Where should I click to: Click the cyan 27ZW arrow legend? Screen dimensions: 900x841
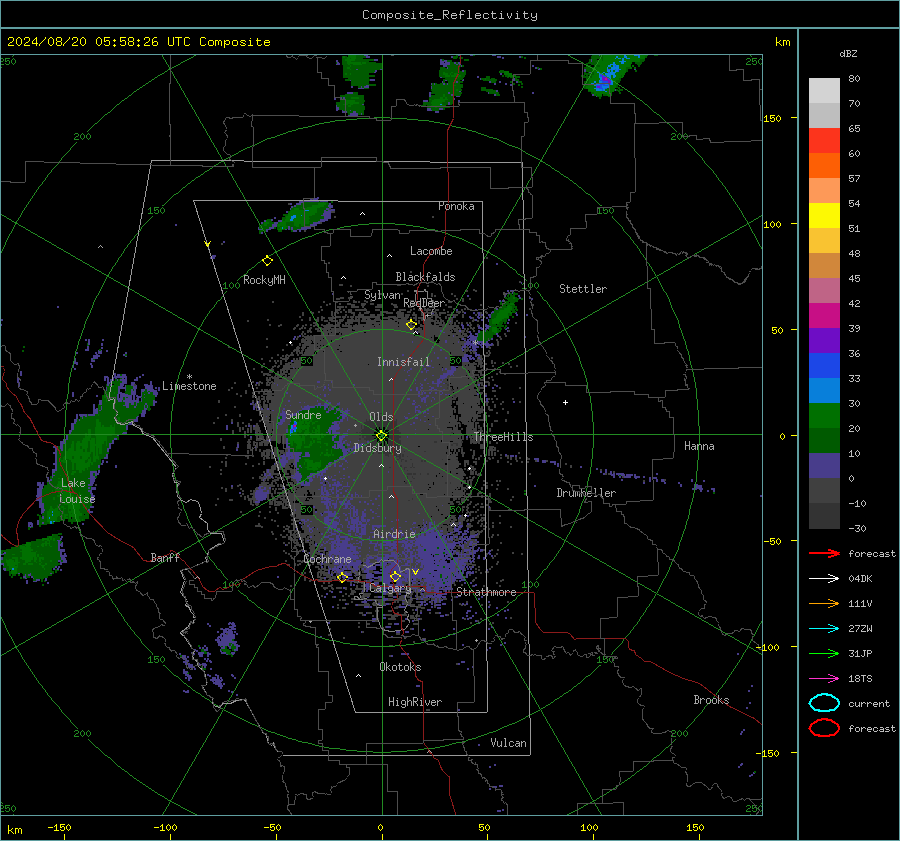click(824, 629)
